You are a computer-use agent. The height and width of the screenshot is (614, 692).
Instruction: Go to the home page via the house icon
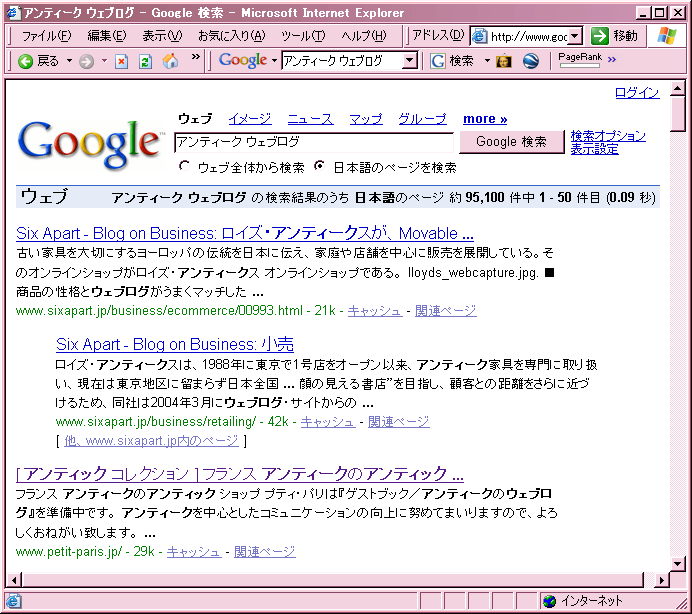pyautogui.click(x=170, y=61)
